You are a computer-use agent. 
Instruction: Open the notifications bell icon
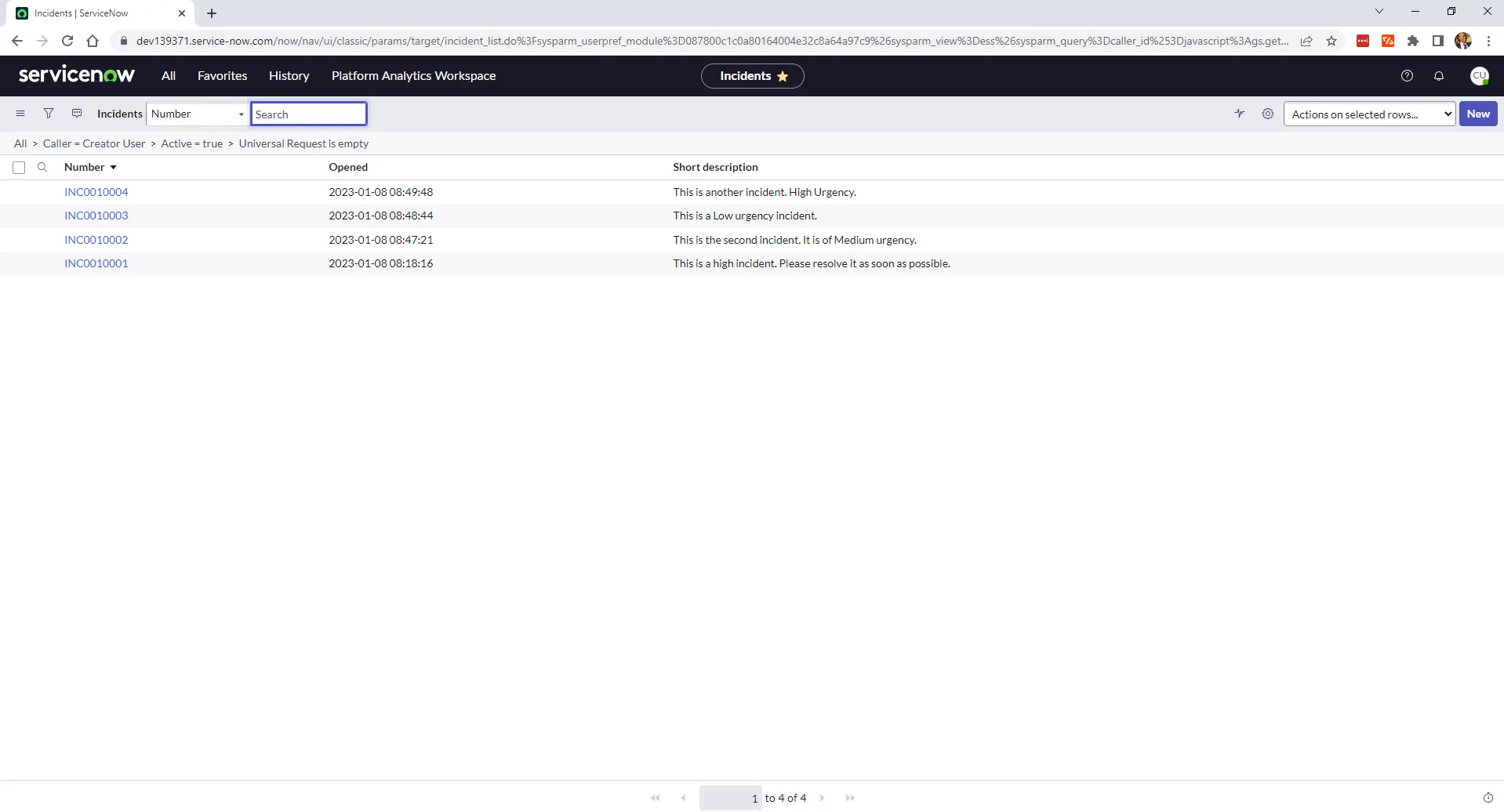(1439, 76)
